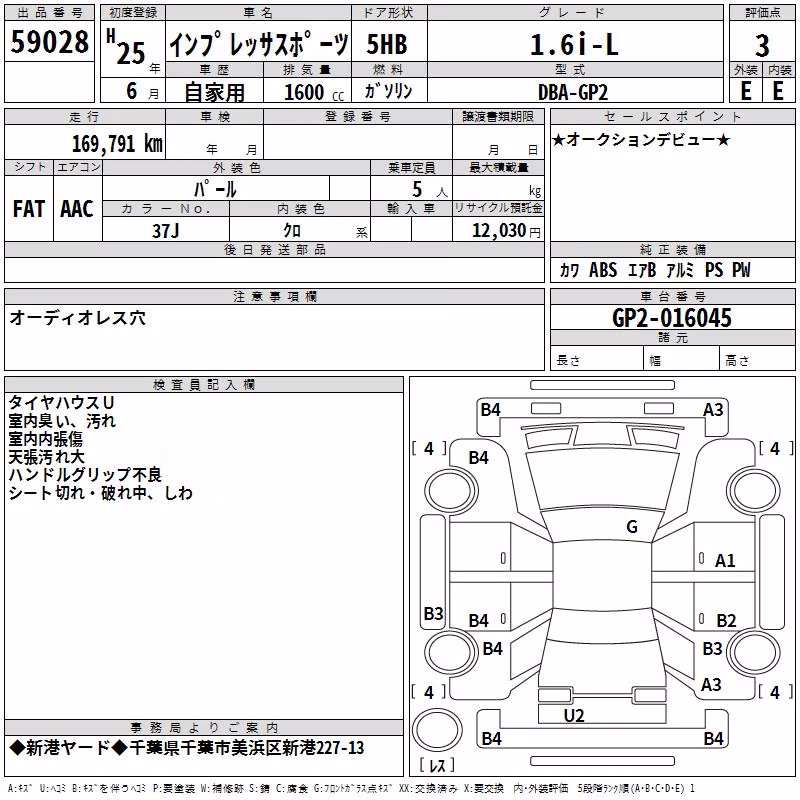Select chassis number GP2-016045
The width and height of the screenshot is (800, 800).
pyautogui.click(x=671, y=318)
